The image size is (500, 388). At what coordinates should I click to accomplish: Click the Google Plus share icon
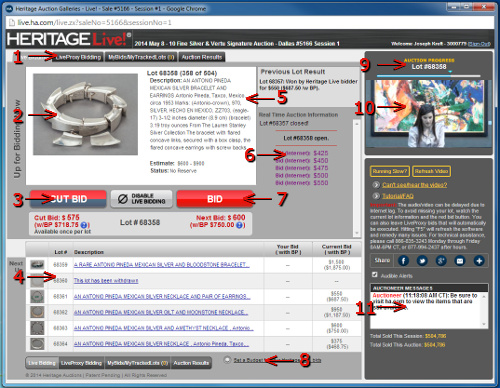tap(441, 261)
